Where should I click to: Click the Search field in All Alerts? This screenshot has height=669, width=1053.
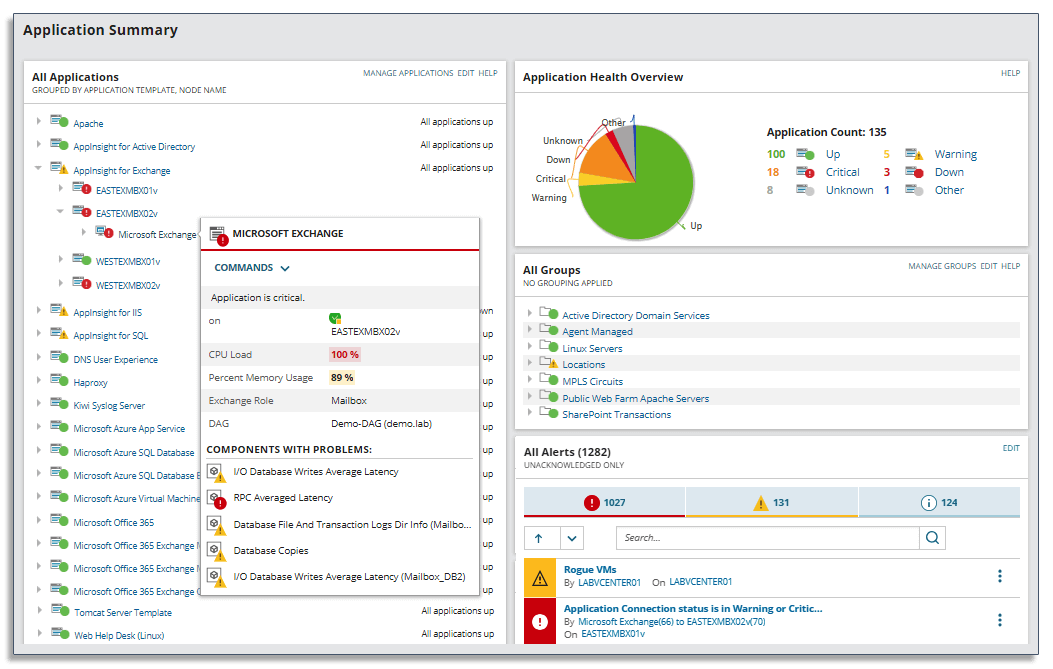768,538
